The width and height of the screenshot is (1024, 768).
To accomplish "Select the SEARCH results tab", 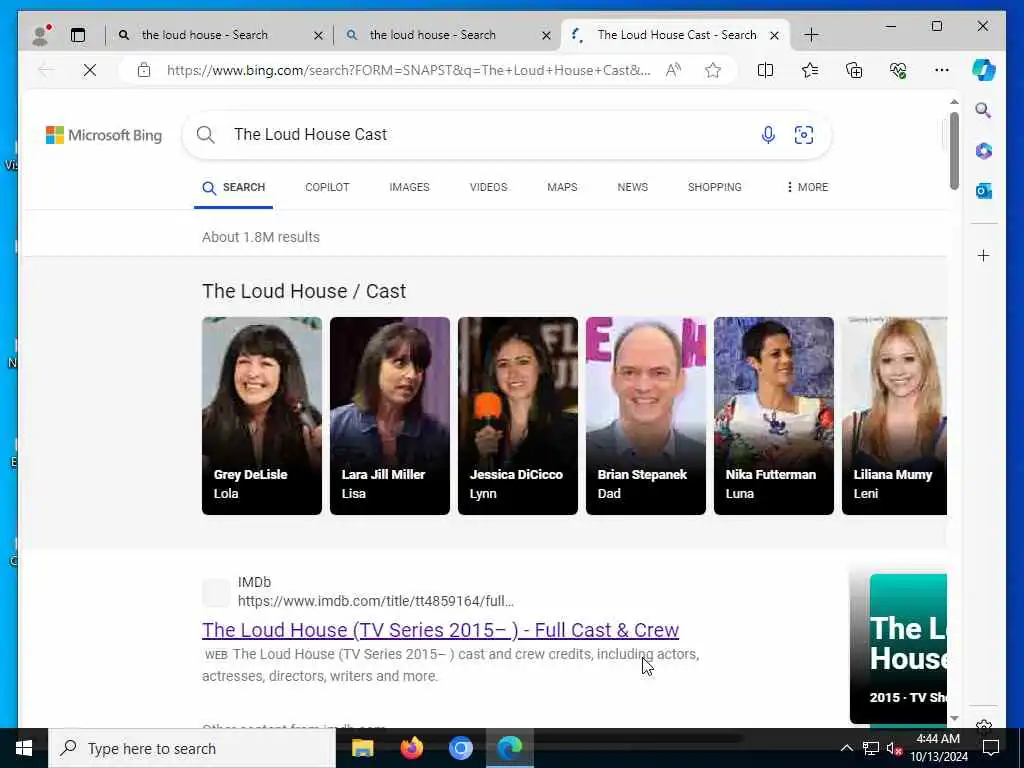I will tap(233, 187).
